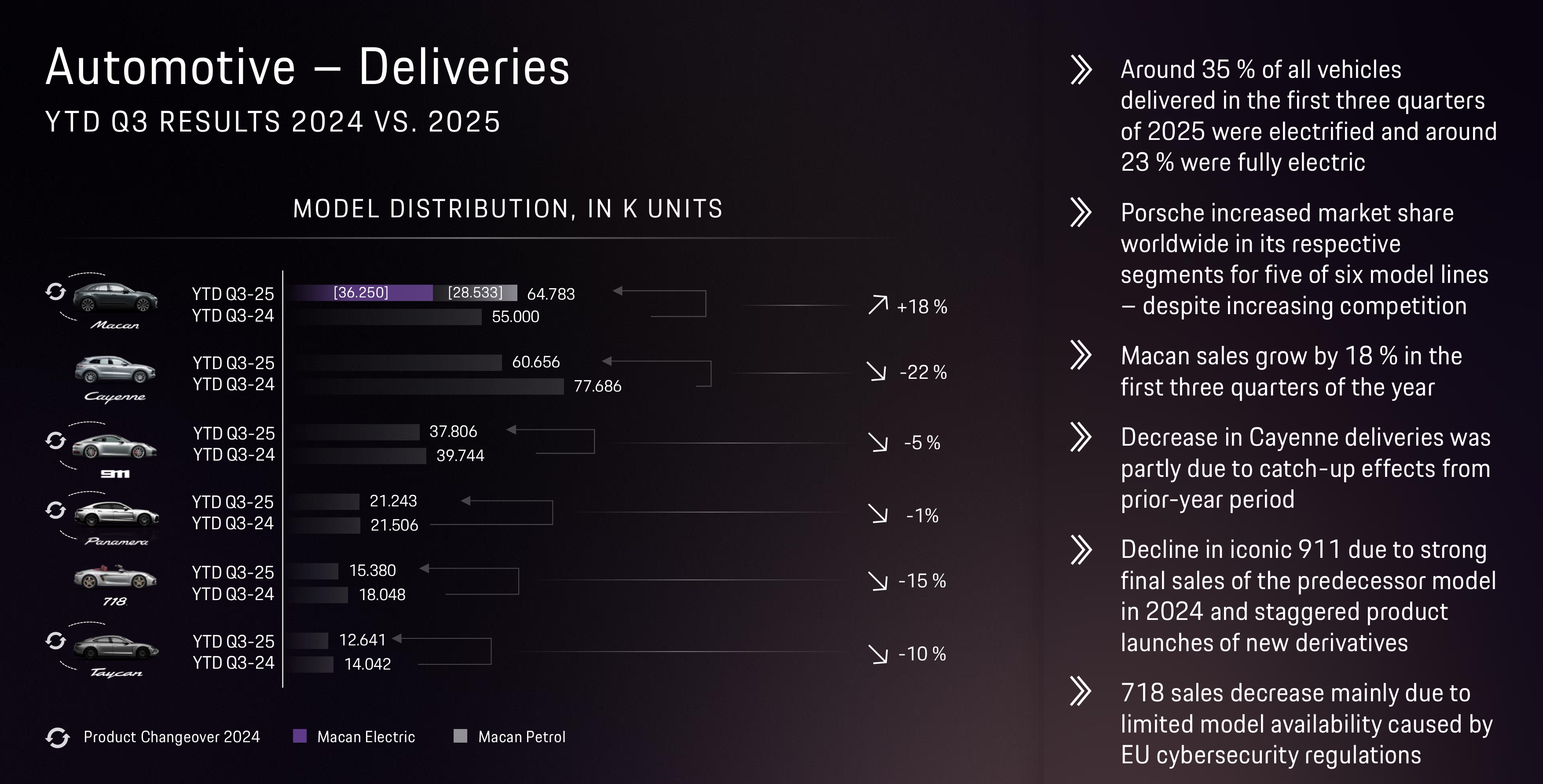Click the Macan Petrol bar segment [28.533]
Image resolution: width=1543 pixels, height=784 pixels.
(x=475, y=292)
